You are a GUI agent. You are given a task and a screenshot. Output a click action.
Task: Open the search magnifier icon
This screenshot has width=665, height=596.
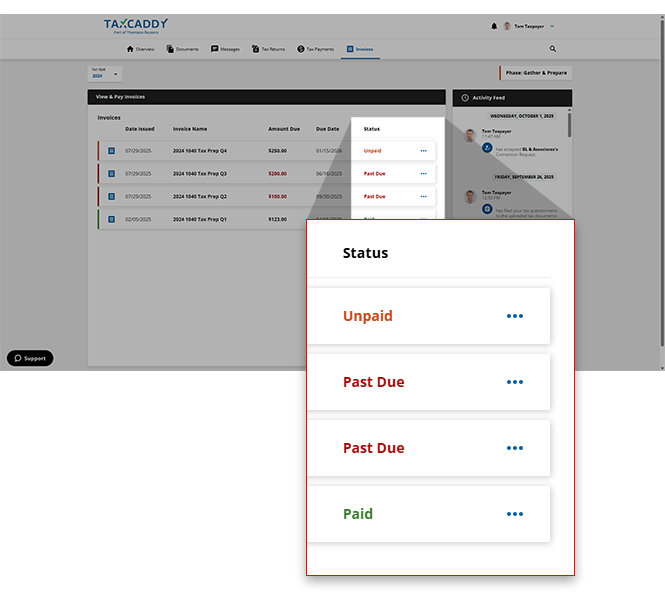tap(553, 48)
